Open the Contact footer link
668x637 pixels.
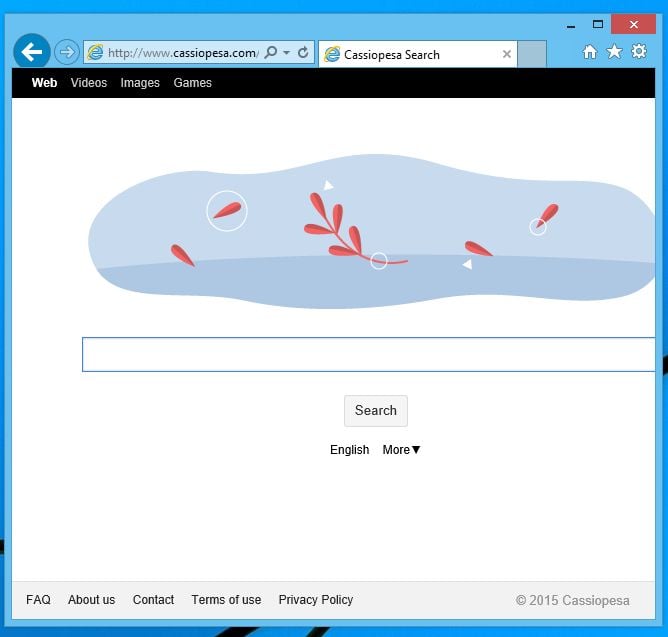153,600
